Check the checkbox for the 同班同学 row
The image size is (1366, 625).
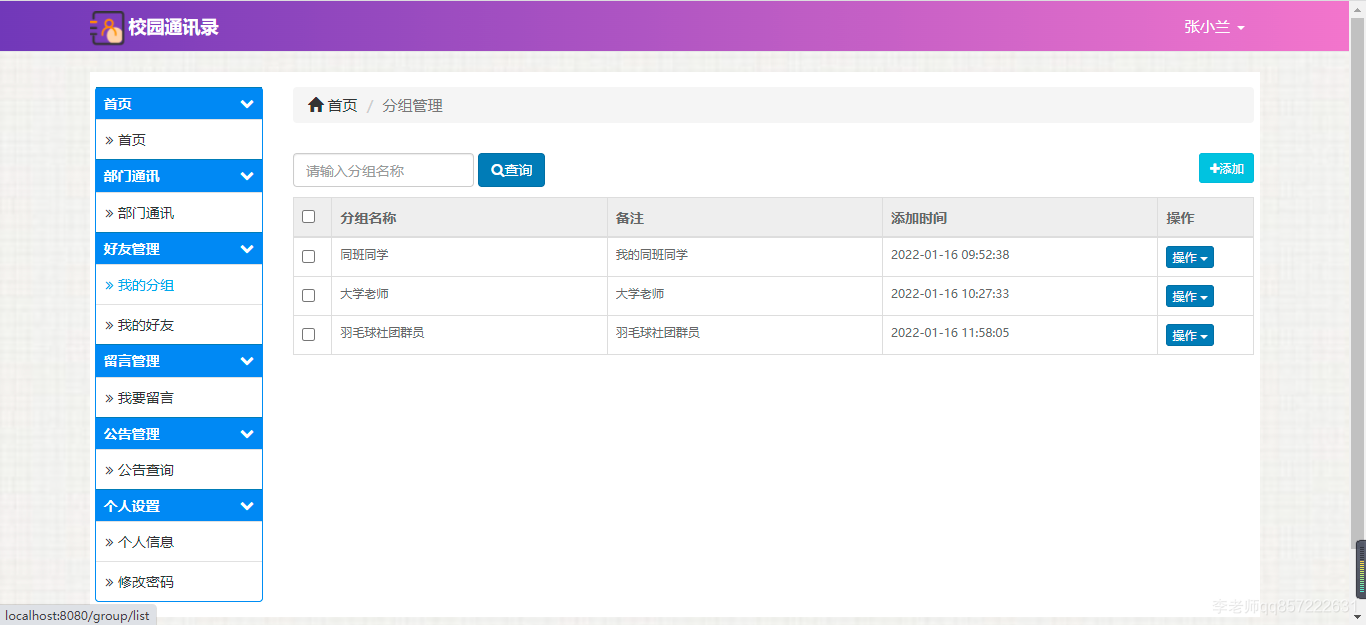click(x=308, y=255)
